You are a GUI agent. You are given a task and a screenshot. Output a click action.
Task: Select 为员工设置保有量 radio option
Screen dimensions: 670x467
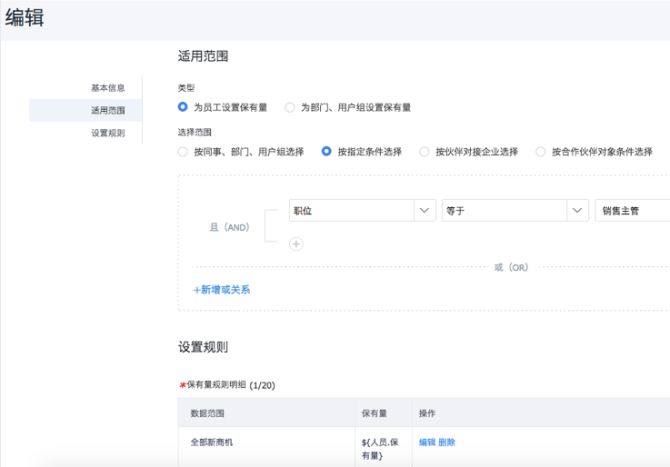tap(183, 107)
